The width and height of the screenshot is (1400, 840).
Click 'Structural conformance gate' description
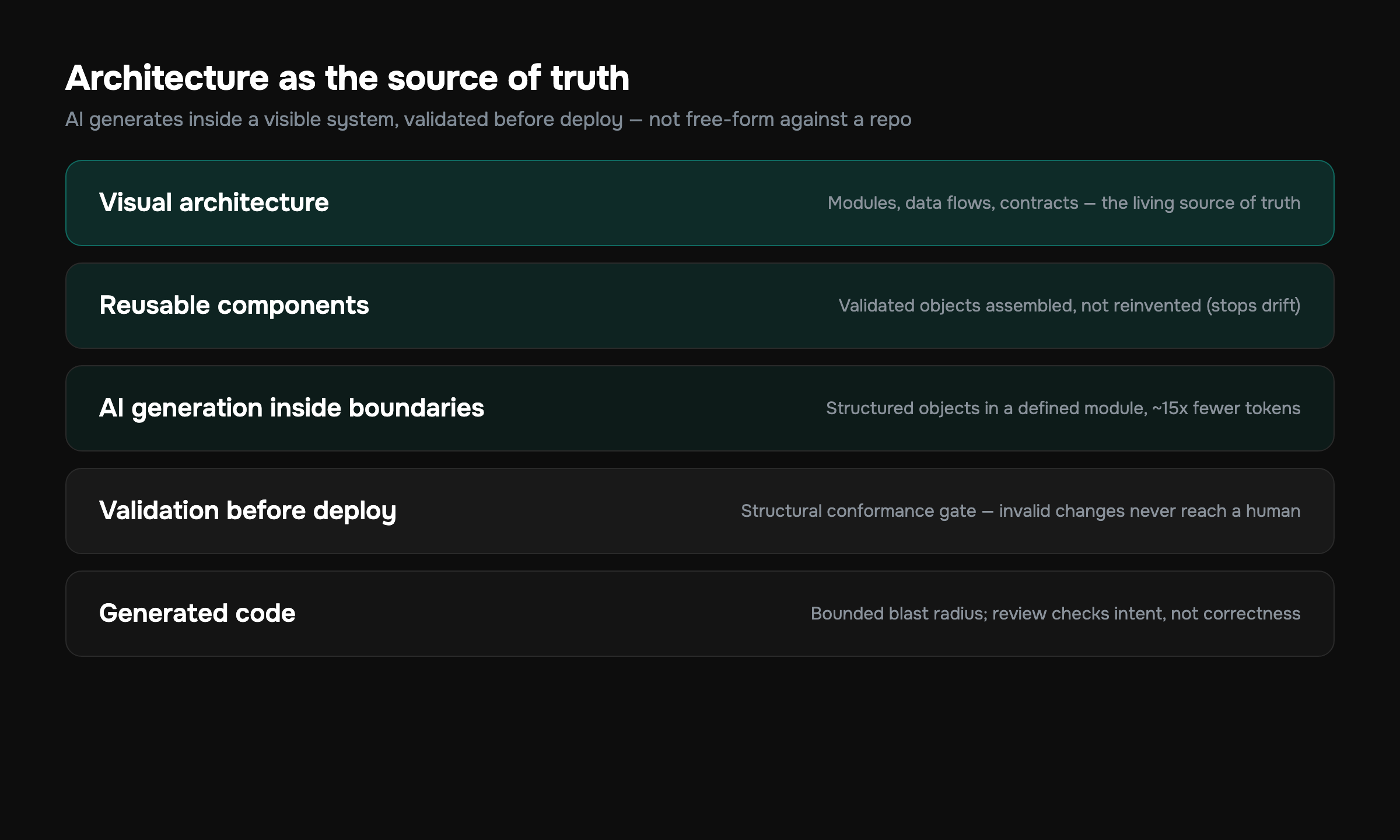click(1021, 511)
